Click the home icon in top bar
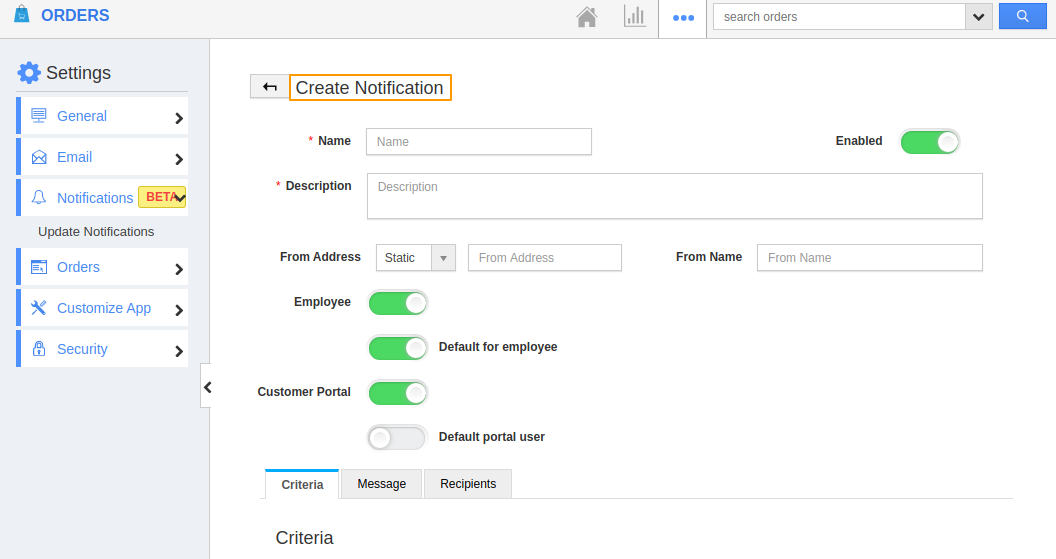Screen dimensions: 1056x559 tap(587, 17)
